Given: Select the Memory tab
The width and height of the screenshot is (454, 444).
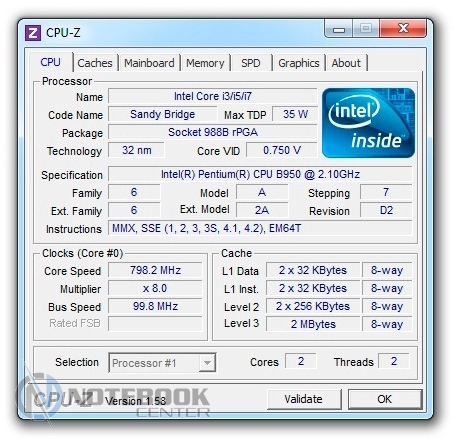Looking at the screenshot, I should point(205,63).
